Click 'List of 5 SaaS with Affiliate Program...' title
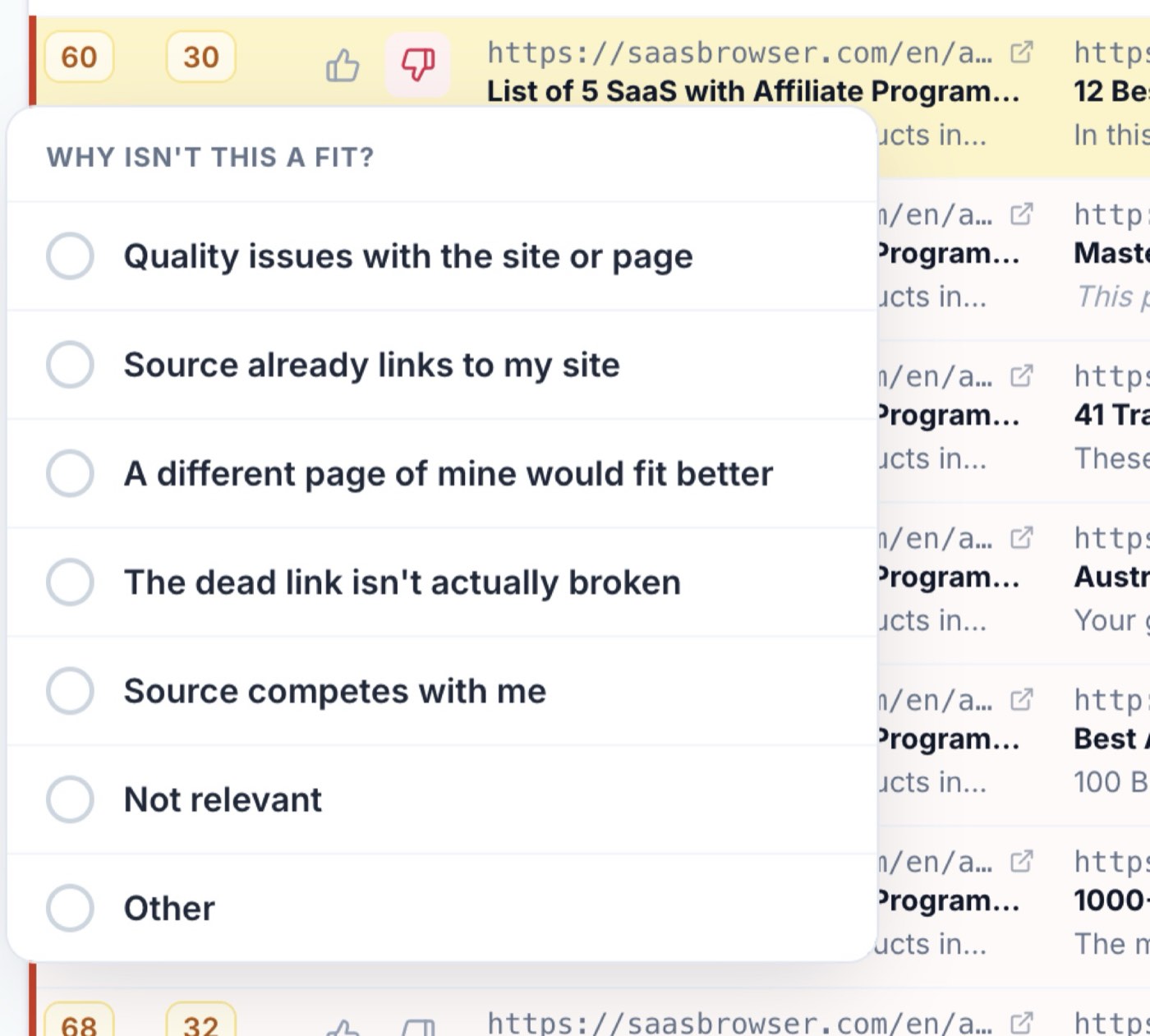 click(752, 91)
